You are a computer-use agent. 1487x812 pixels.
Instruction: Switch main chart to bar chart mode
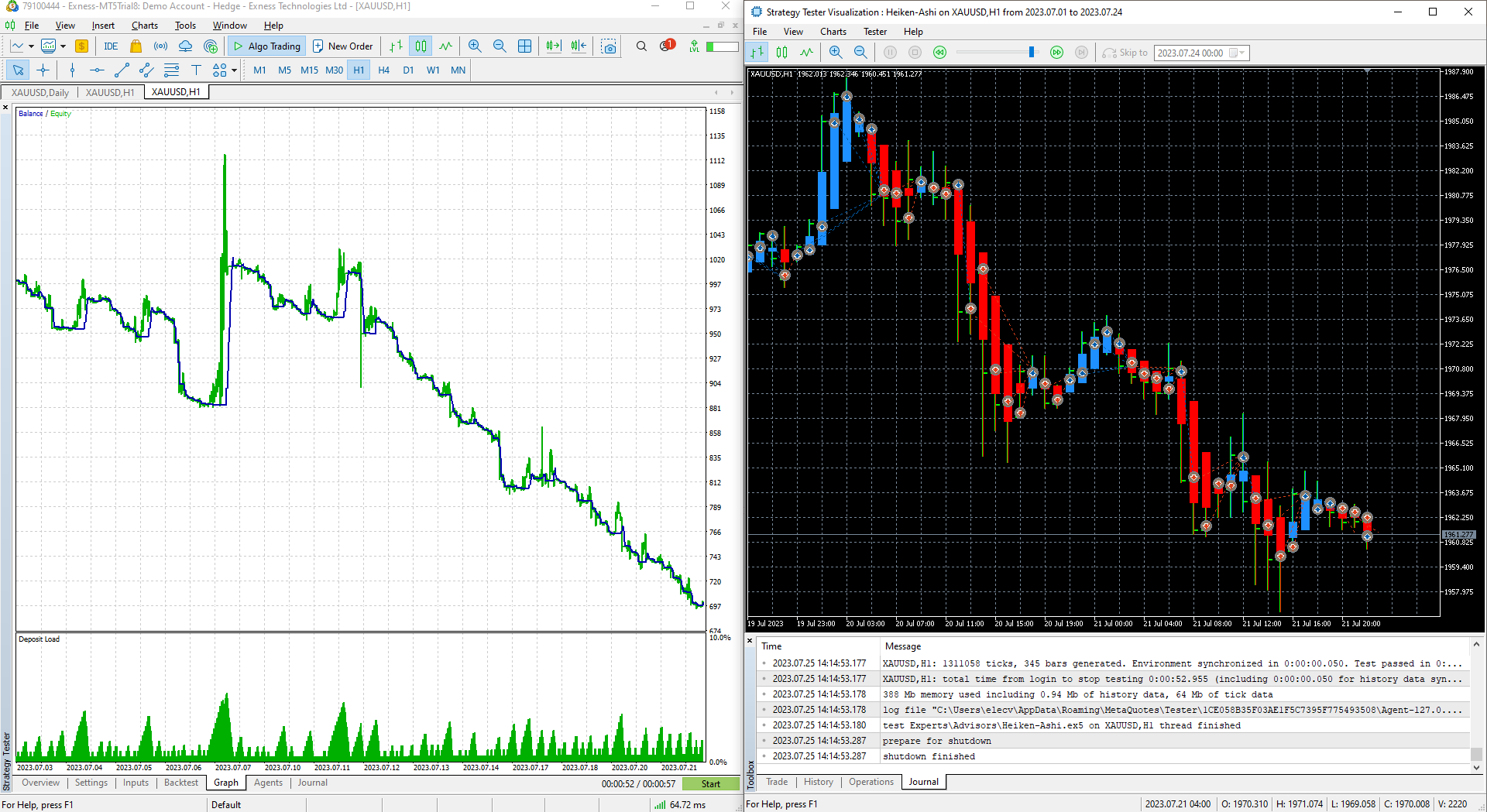(x=396, y=46)
